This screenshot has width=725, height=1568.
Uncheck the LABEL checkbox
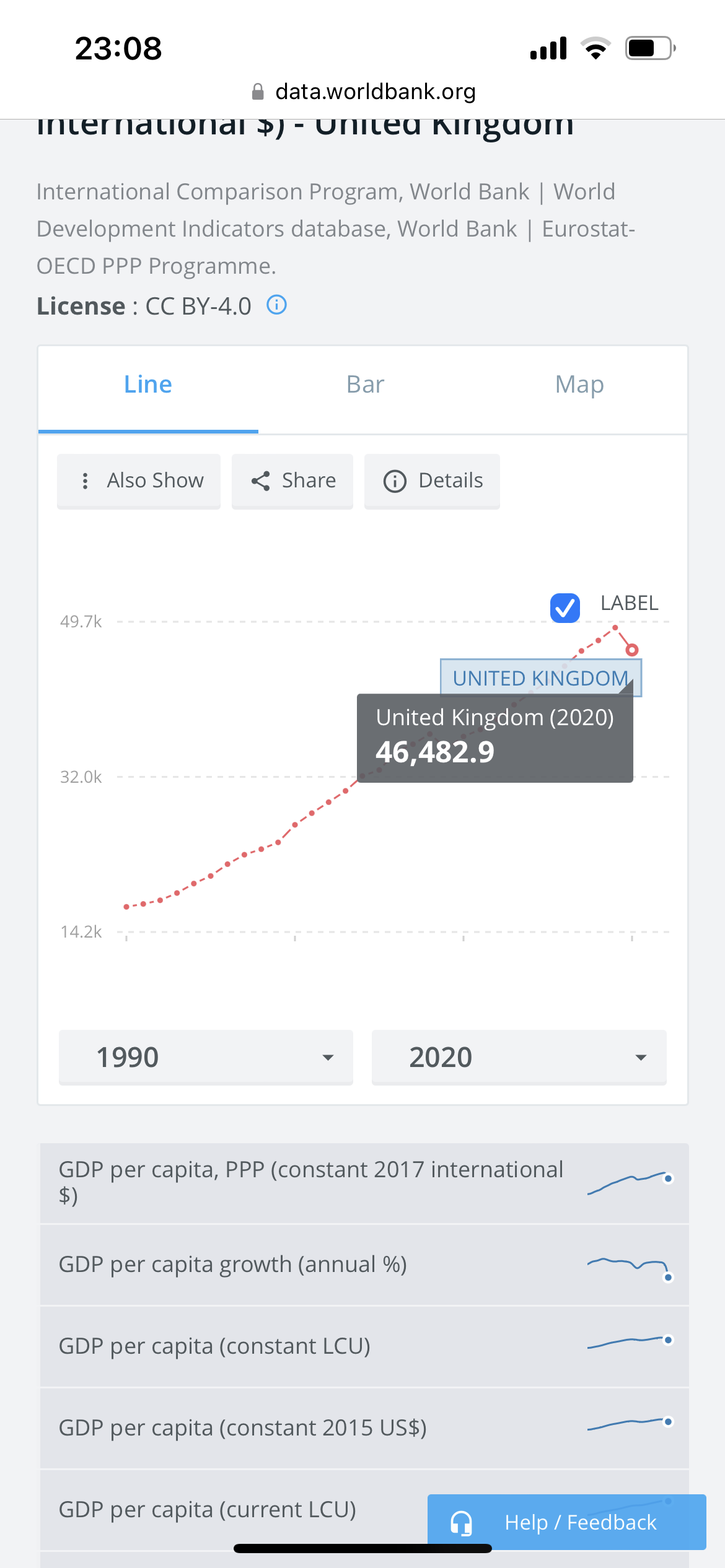point(565,608)
